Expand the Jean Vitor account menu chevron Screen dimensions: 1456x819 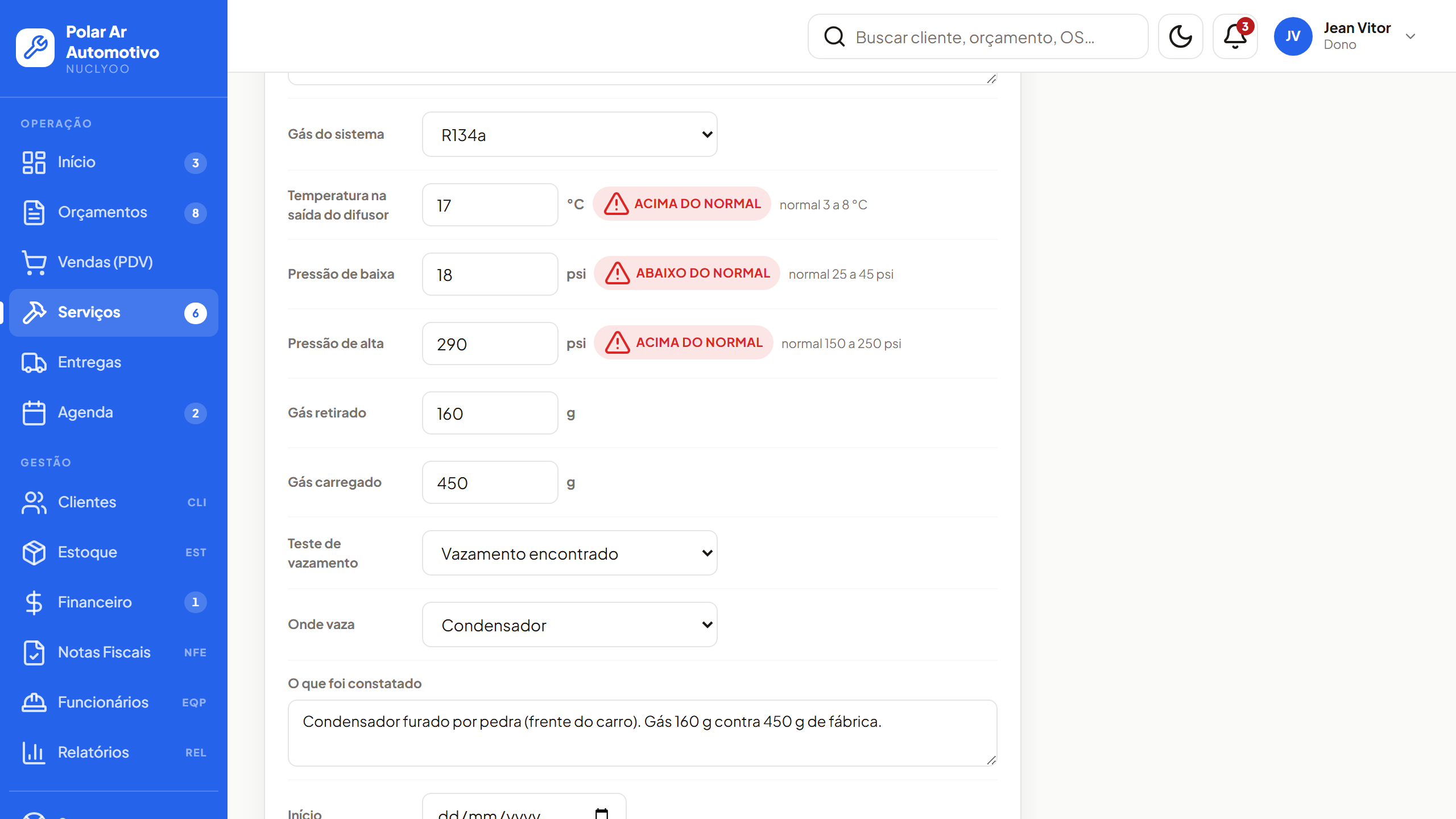coord(1410,36)
